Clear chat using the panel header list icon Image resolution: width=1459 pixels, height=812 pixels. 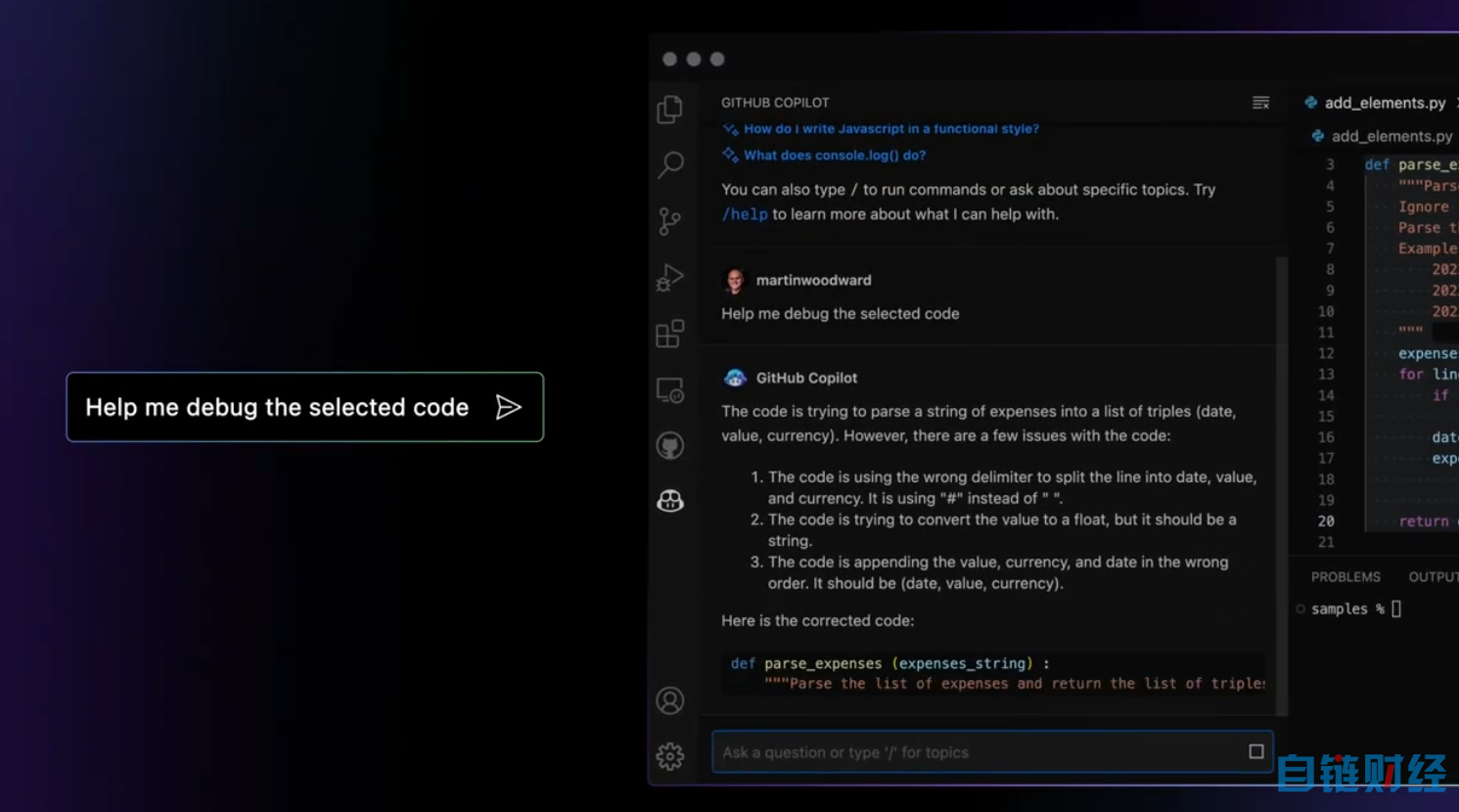pos(1260,103)
